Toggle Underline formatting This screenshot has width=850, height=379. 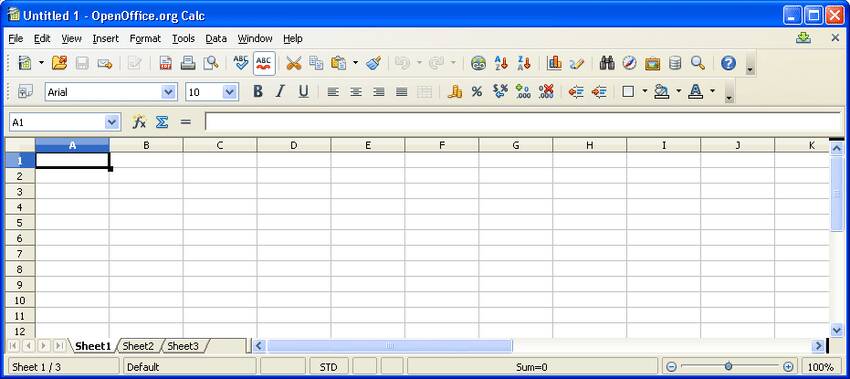tap(304, 92)
